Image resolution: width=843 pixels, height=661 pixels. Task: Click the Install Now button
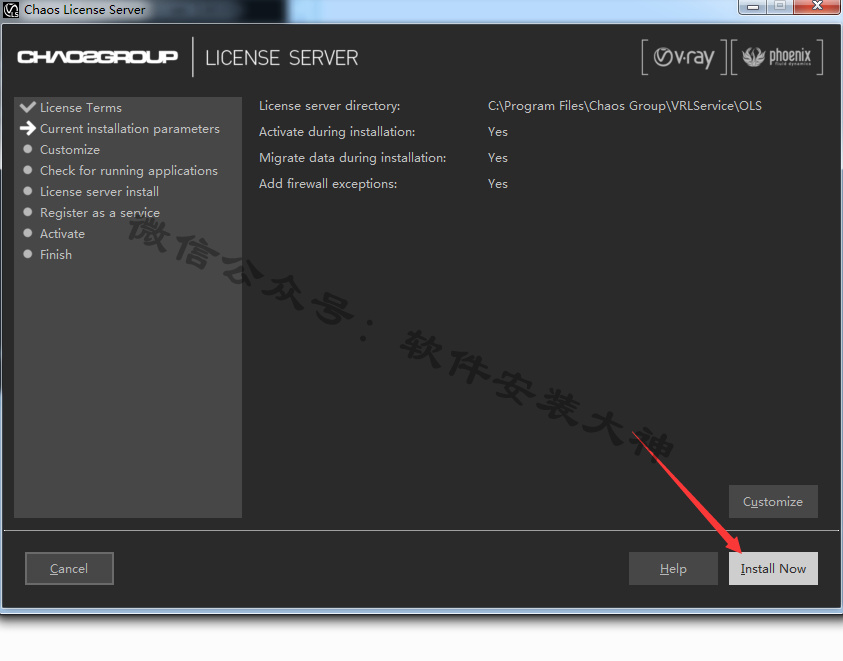coord(773,568)
